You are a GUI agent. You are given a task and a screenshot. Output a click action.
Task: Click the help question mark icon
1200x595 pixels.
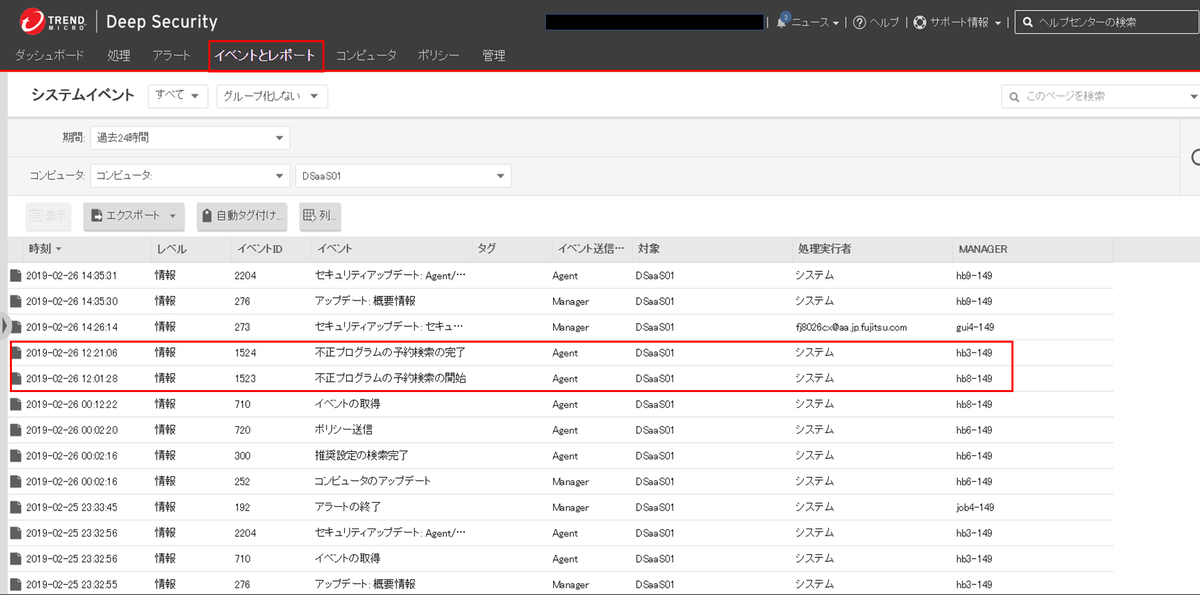(x=859, y=22)
